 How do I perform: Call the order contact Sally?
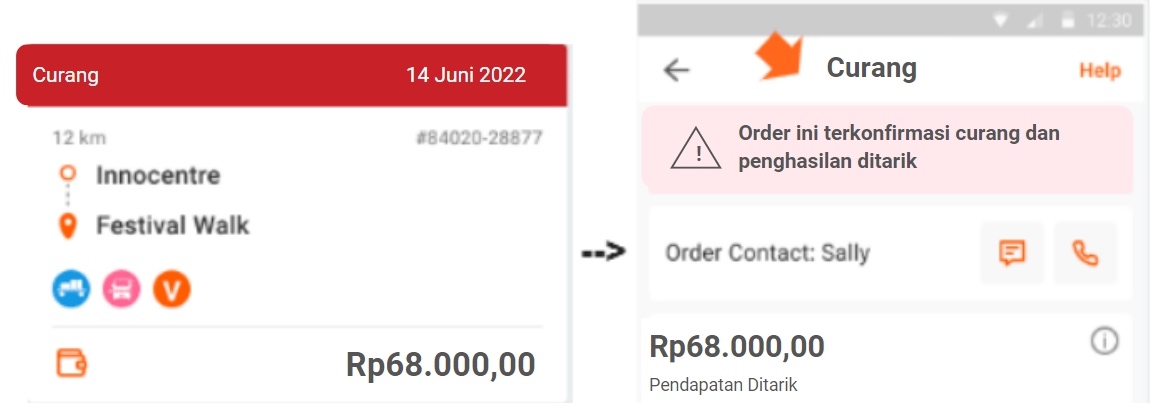point(1085,253)
